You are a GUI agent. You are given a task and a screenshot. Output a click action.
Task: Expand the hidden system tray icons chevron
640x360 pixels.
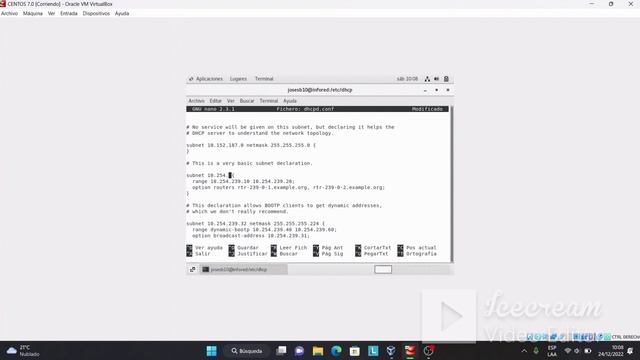[524, 351]
